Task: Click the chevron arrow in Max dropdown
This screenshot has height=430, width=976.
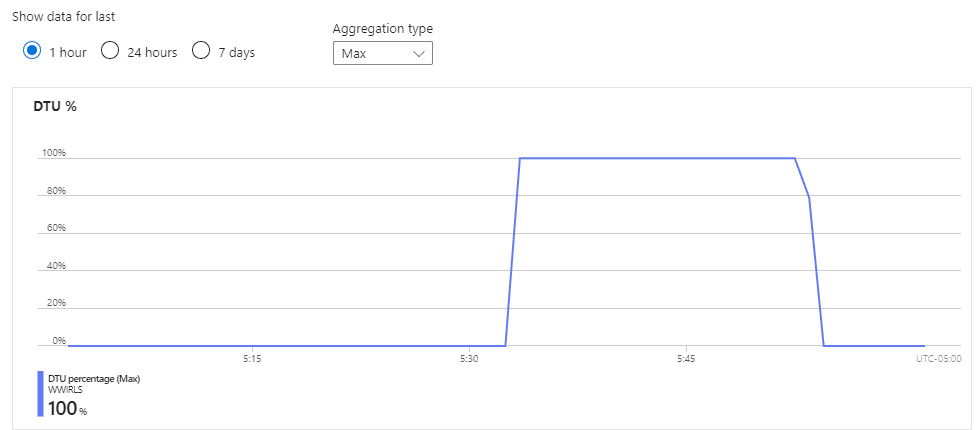Action: pos(419,54)
